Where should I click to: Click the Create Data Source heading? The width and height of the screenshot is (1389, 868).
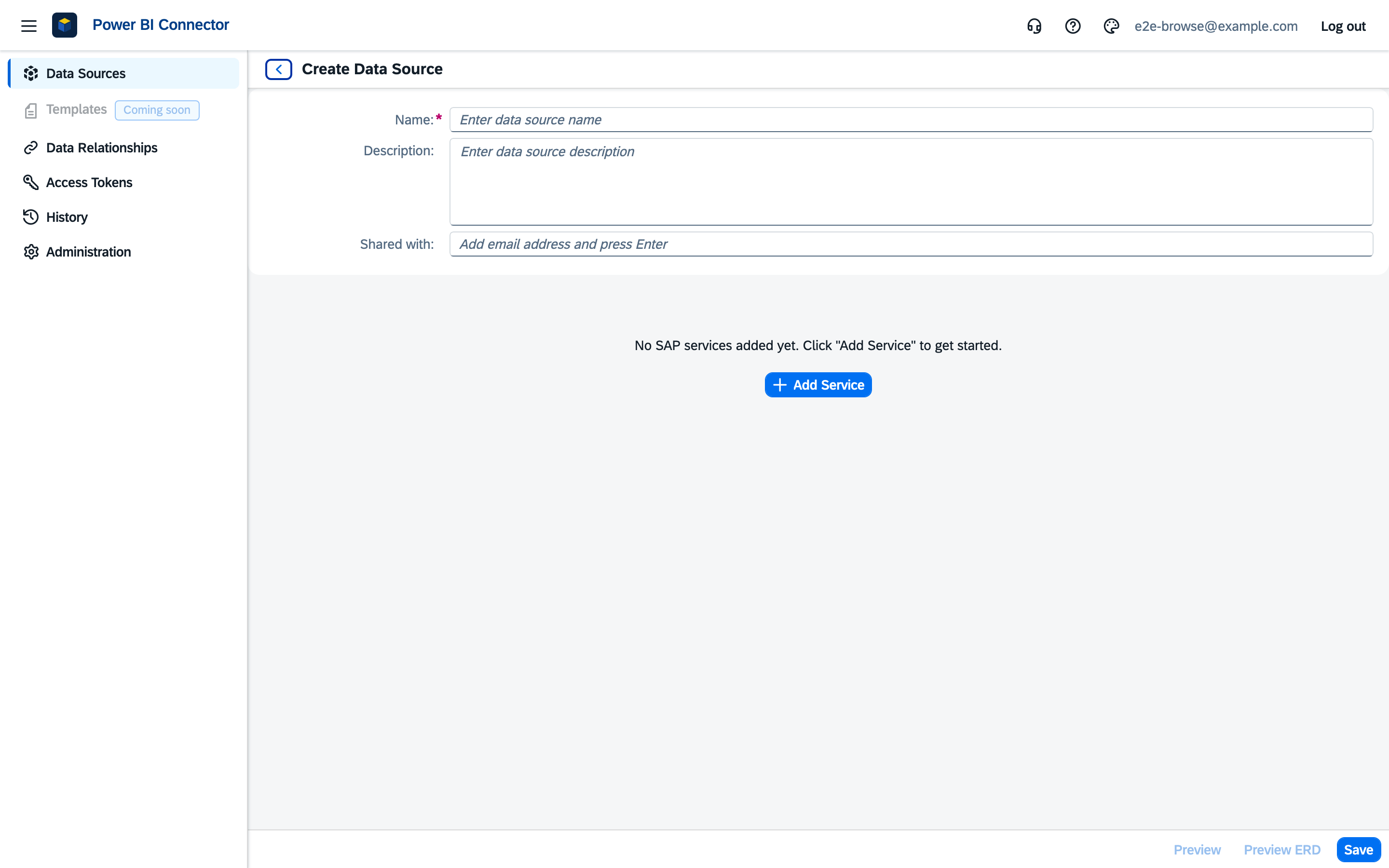[x=372, y=69]
